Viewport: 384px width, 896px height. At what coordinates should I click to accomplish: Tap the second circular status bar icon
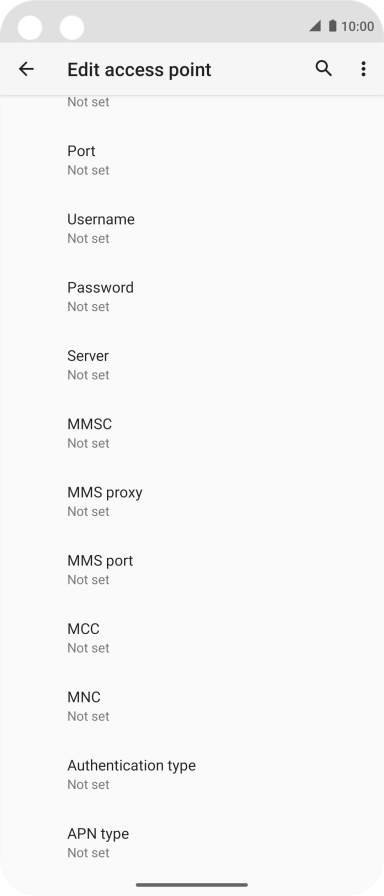click(x=72, y=27)
